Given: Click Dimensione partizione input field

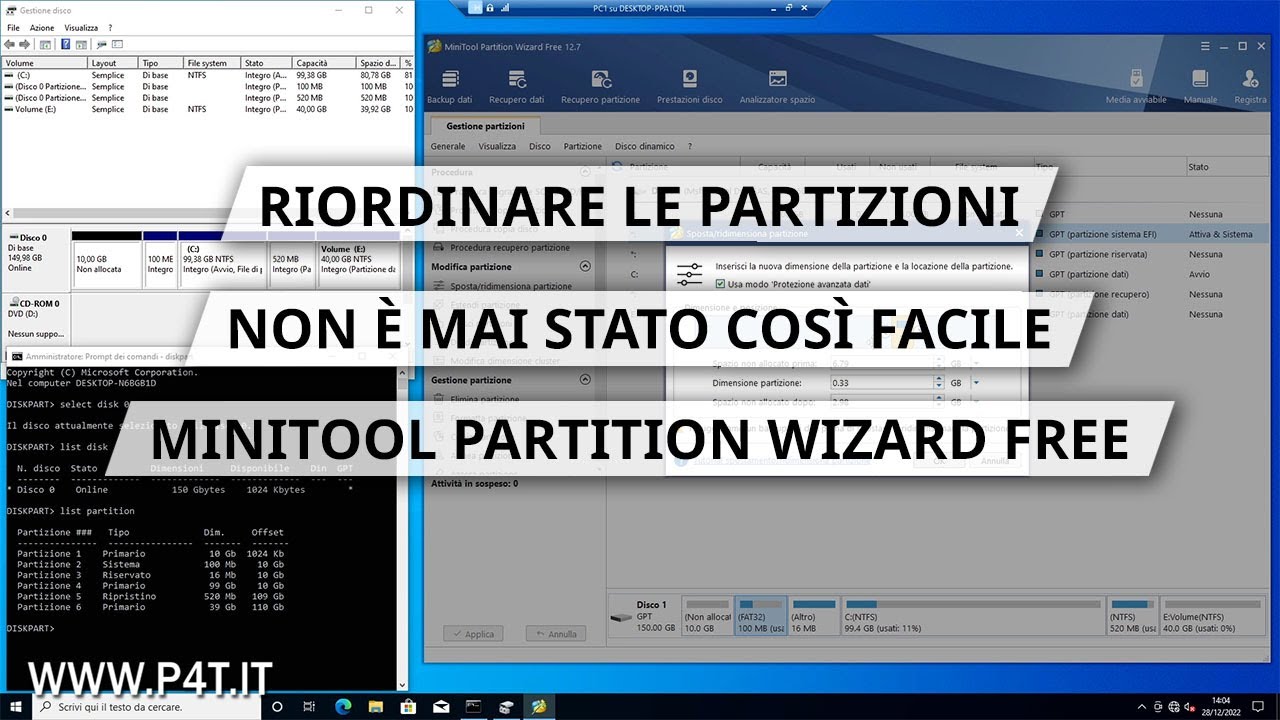Looking at the screenshot, I should [882, 382].
